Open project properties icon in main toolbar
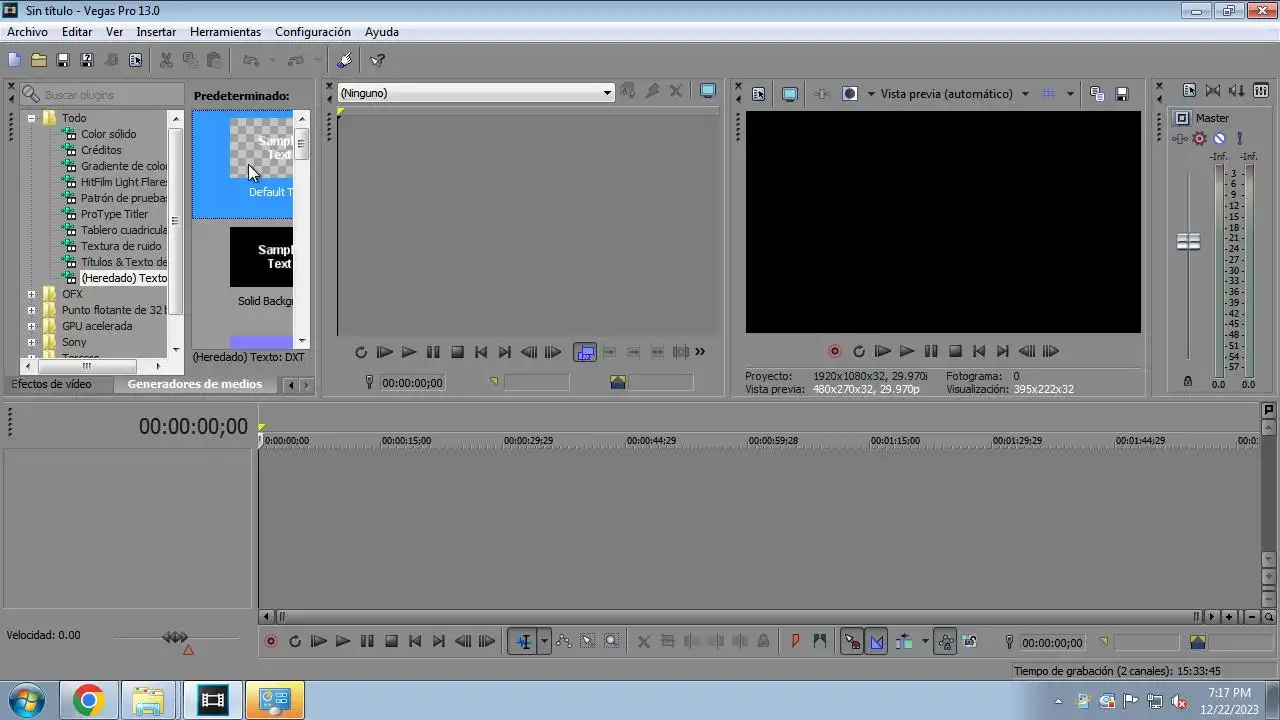The image size is (1280, 720). pyautogui.click(x=135, y=60)
